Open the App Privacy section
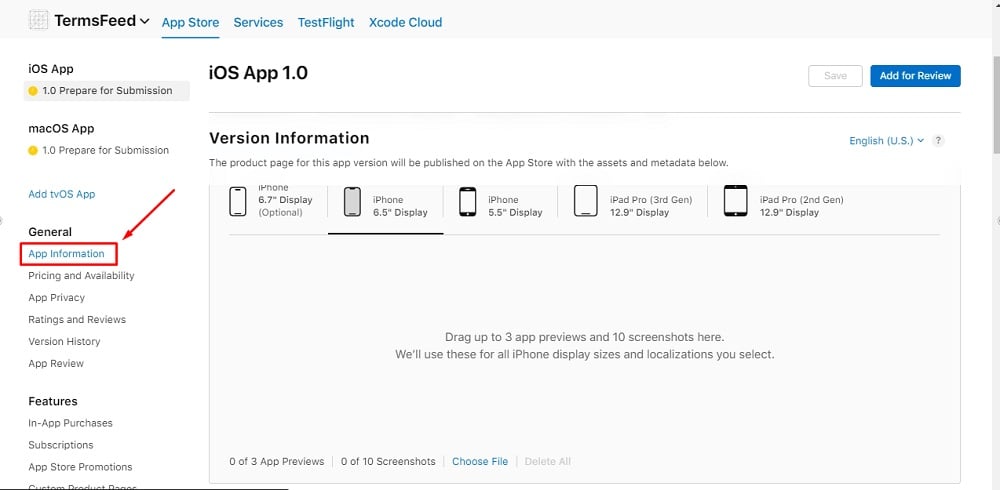Image resolution: width=1000 pixels, height=490 pixels. click(x=56, y=297)
